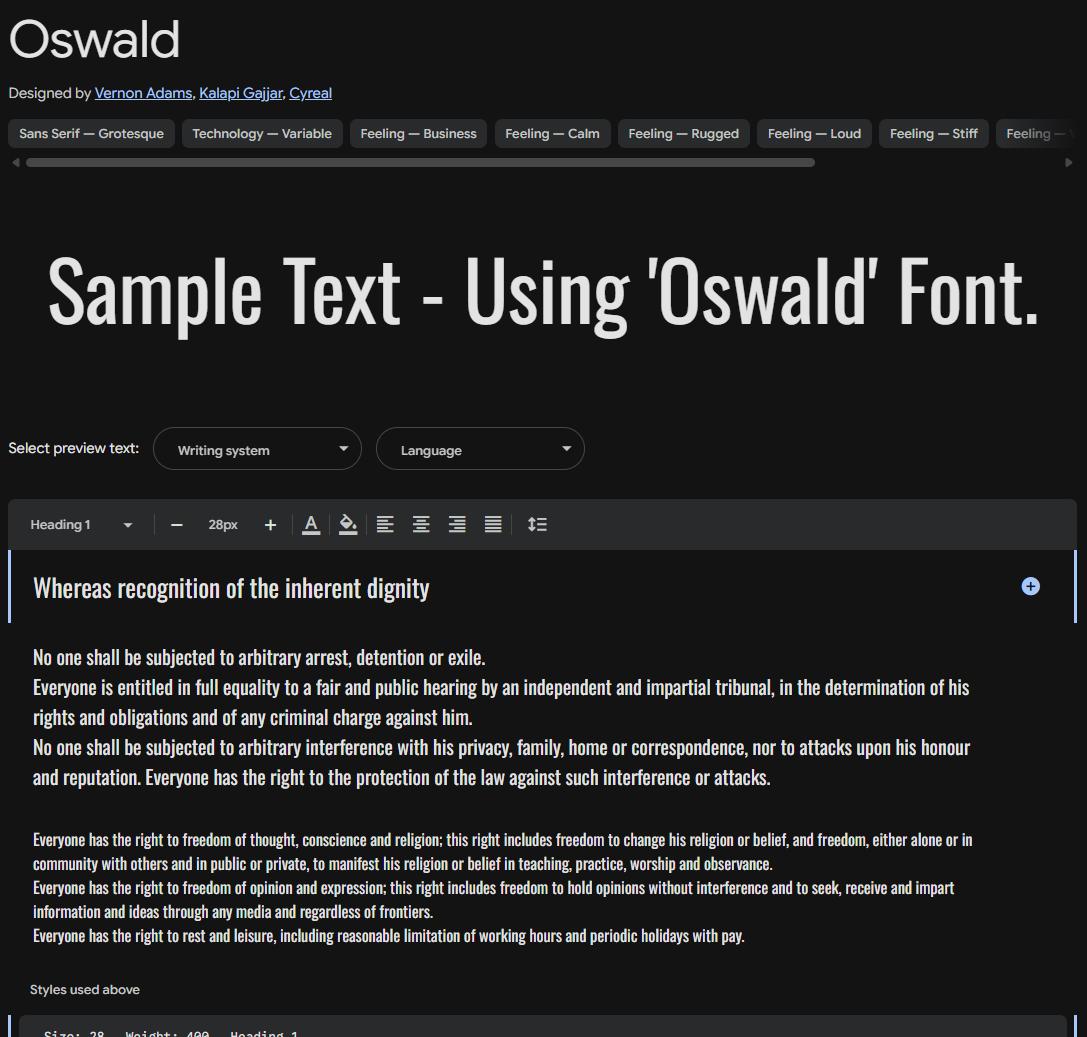The width and height of the screenshot is (1087, 1037).
Task: Select the Feeling — Calm tag
Action: point(553,134)
